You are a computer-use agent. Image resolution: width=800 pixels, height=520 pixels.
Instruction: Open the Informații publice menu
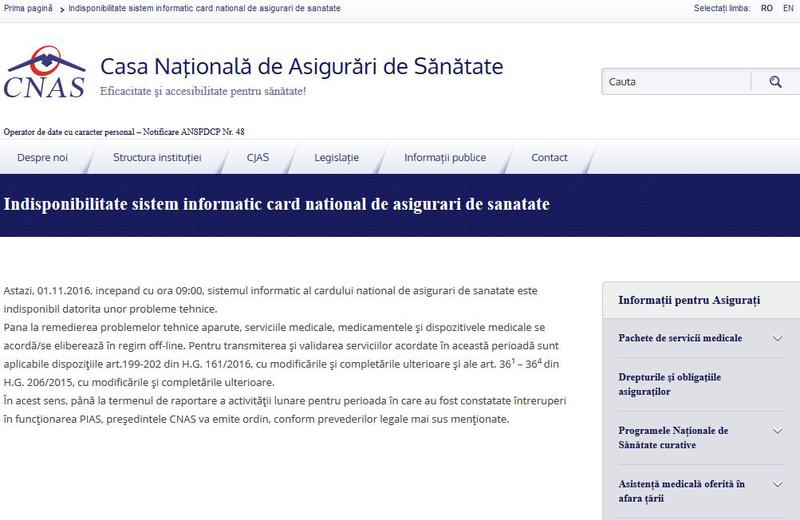445,158
